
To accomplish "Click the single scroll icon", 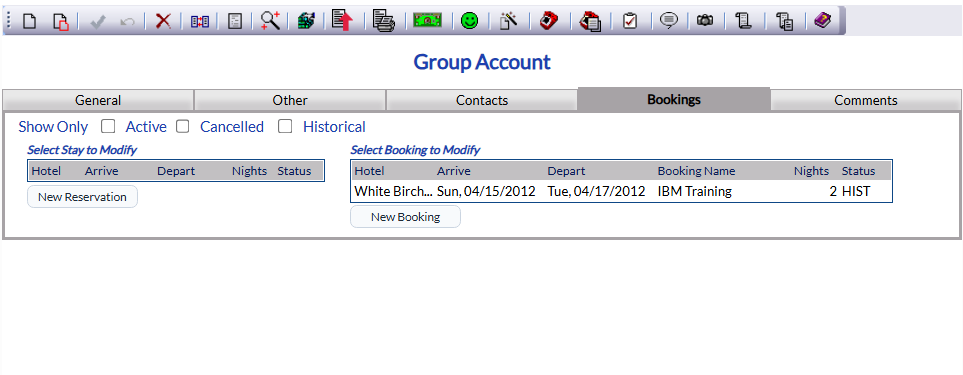I will (x=744, y=21).
